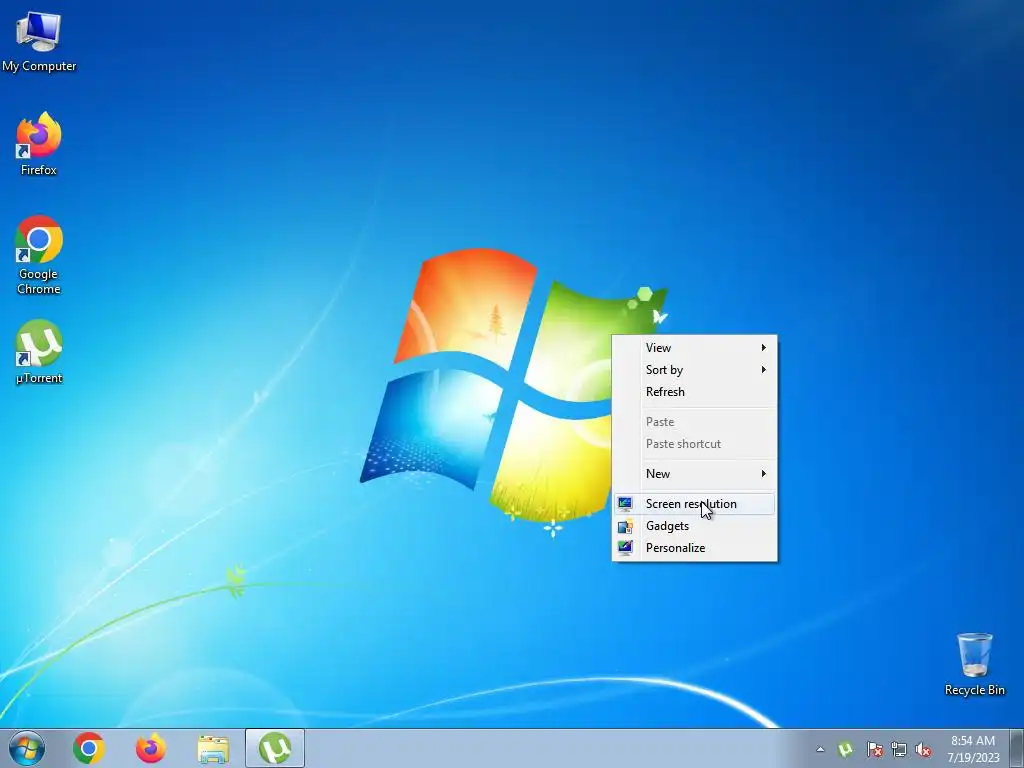Open Personalize from the context menu
Viewport: 1024px width, 768px height.
coord(695,548)
